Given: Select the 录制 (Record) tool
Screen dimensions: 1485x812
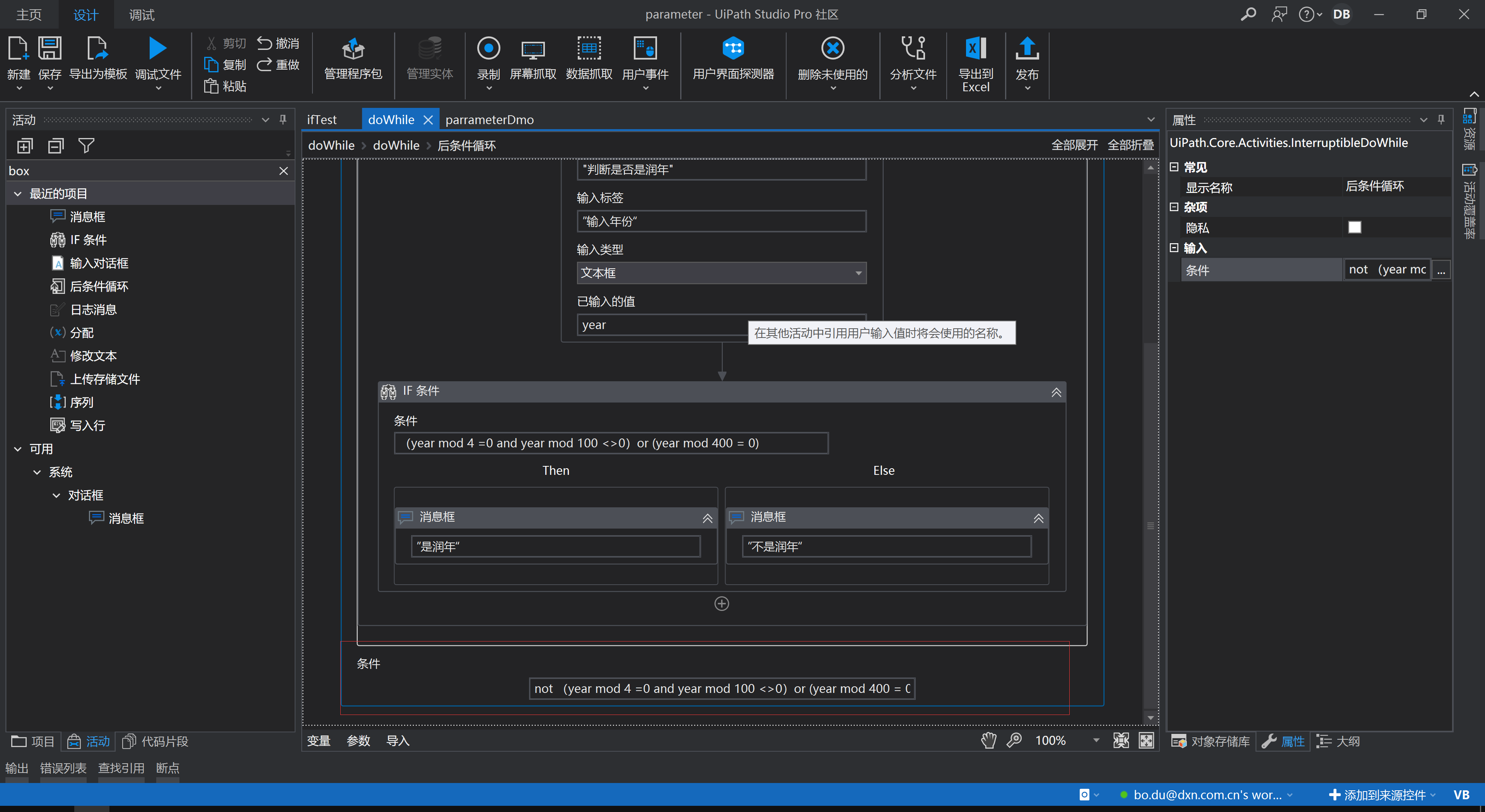Looking at the screenshot, I should (488, 60).
